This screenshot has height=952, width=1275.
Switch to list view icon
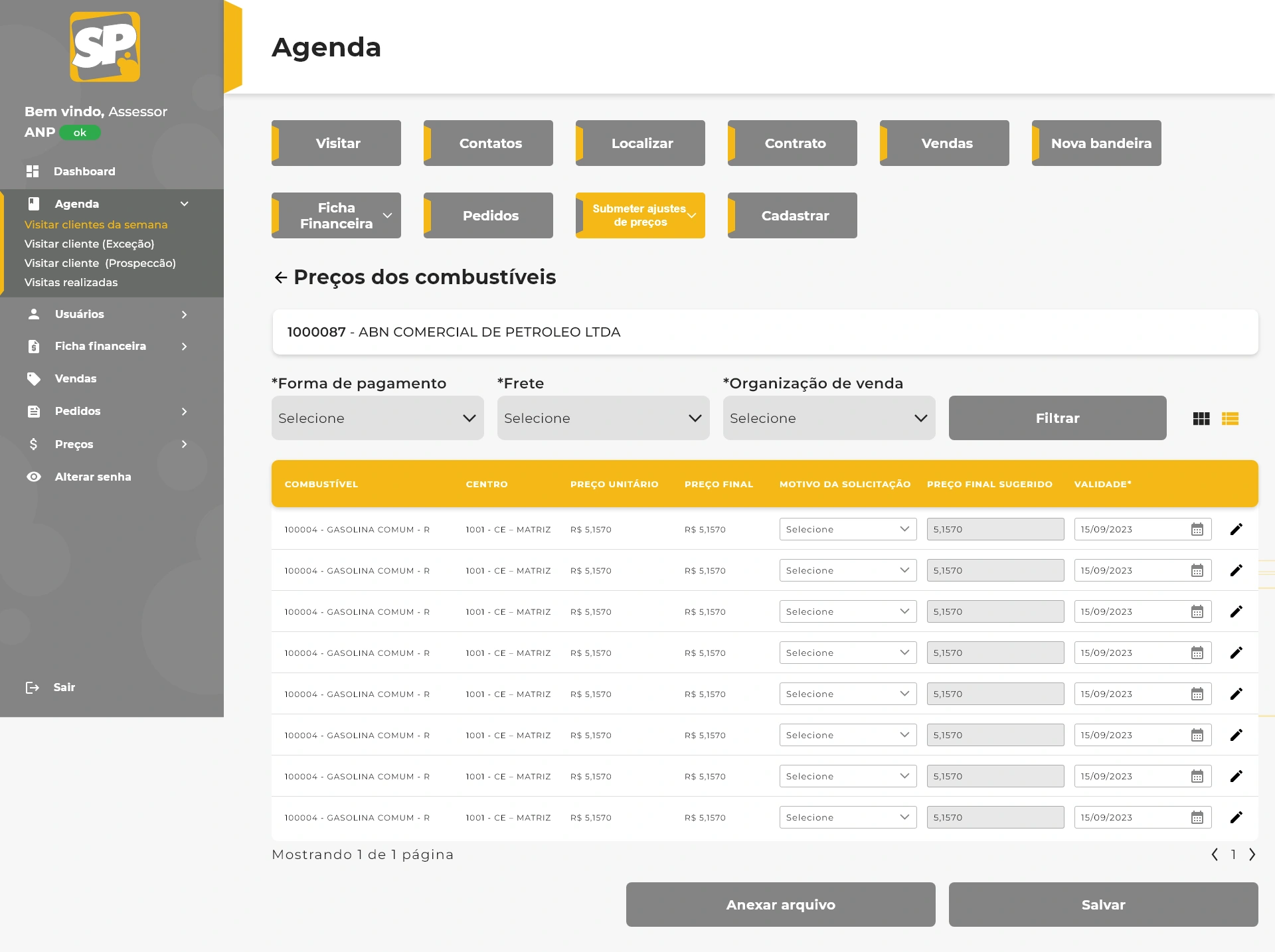pyautogui.click(x=1230, y=419)
